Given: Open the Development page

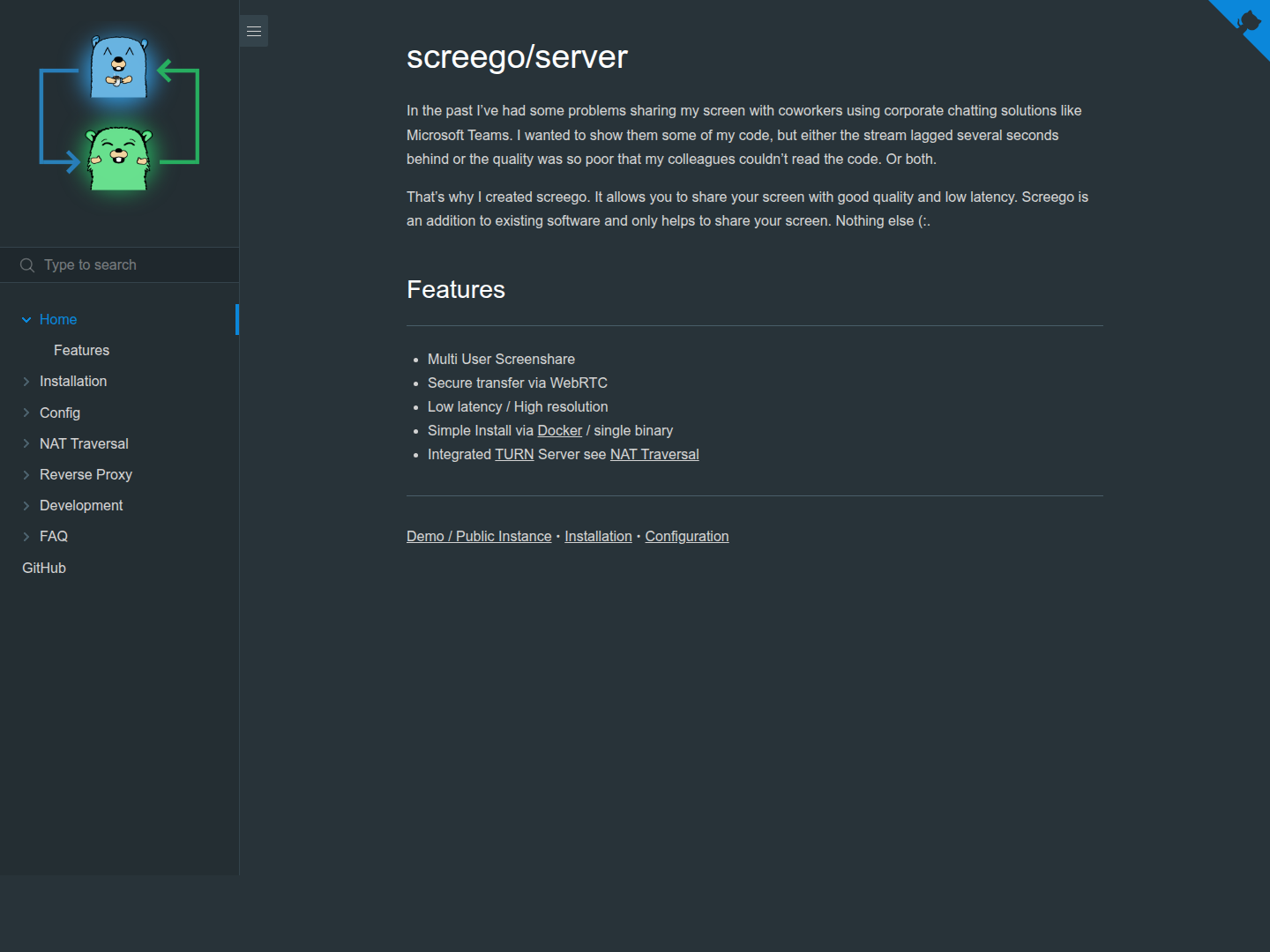Looking at the screenshot, I should 81,505.
